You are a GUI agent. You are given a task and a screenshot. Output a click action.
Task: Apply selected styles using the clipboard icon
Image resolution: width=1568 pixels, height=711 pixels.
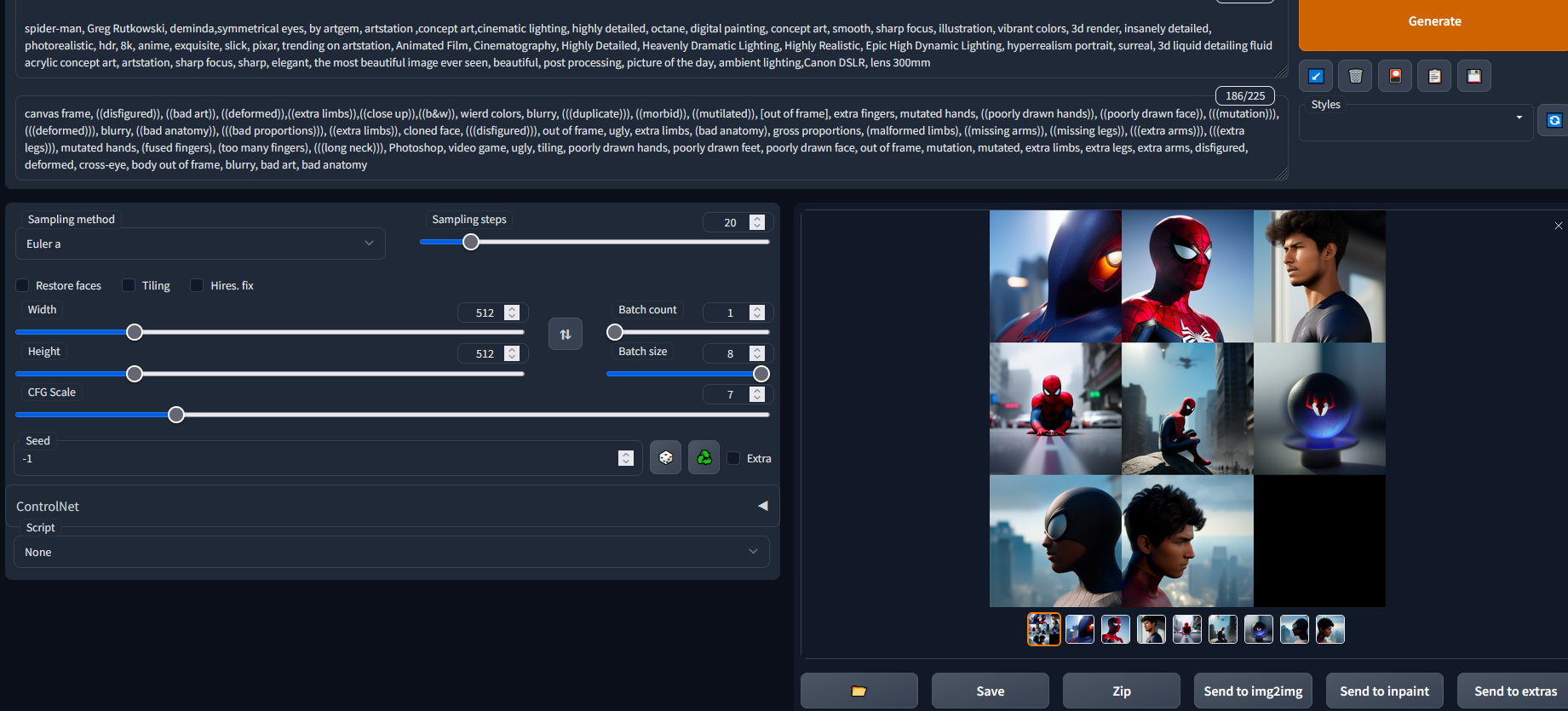point(1434,76)
